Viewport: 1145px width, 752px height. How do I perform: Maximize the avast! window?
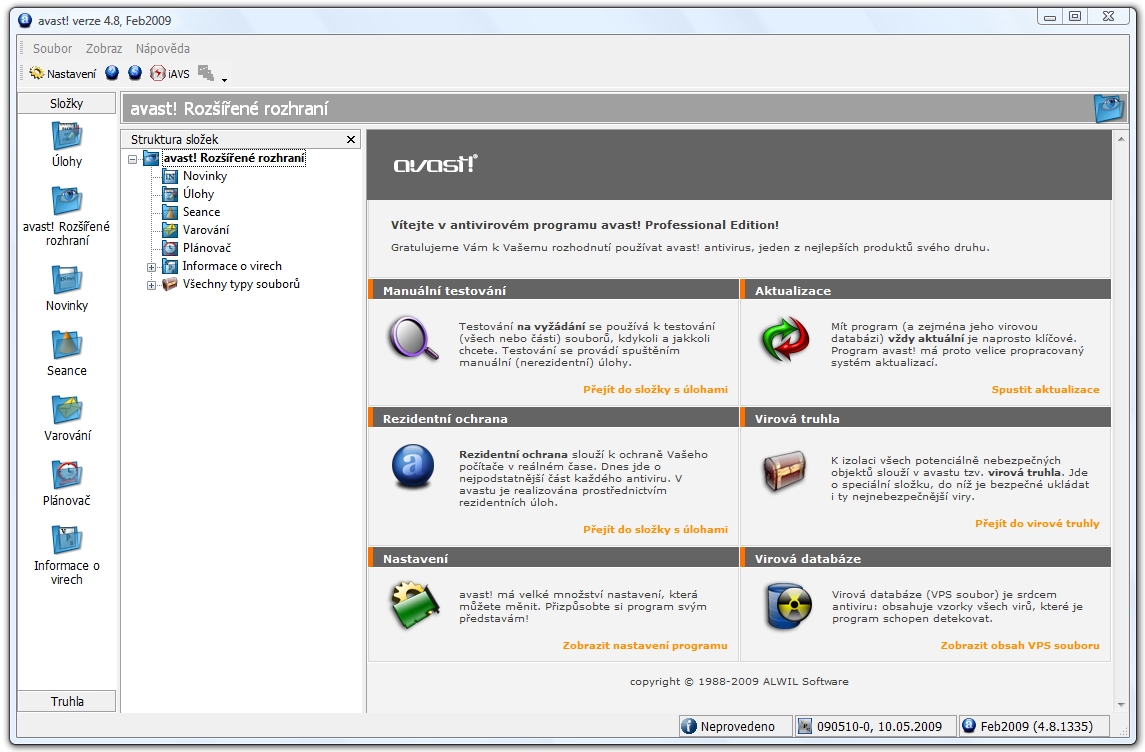click(x=1075, y=16)
